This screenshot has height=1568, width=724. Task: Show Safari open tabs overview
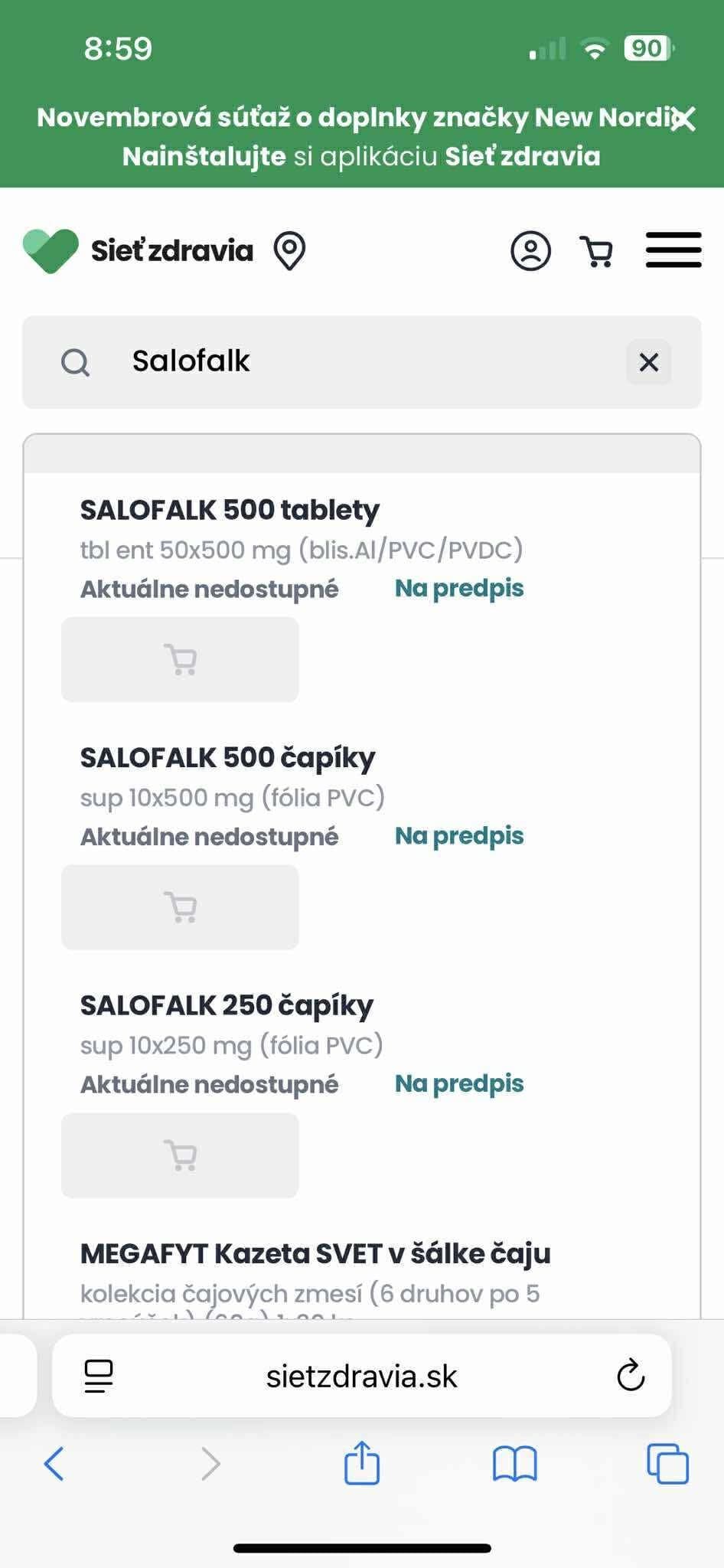667,1464
